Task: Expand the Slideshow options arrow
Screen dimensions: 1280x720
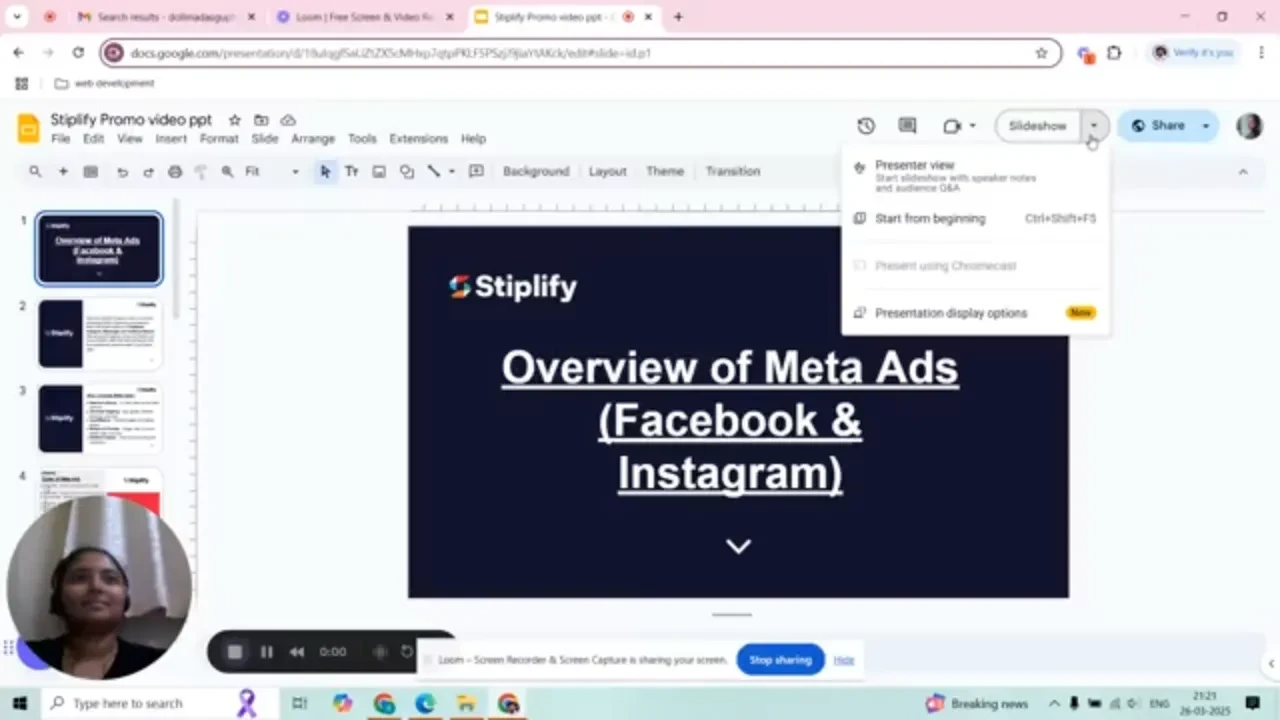Action: click(x=1095, y=126)
